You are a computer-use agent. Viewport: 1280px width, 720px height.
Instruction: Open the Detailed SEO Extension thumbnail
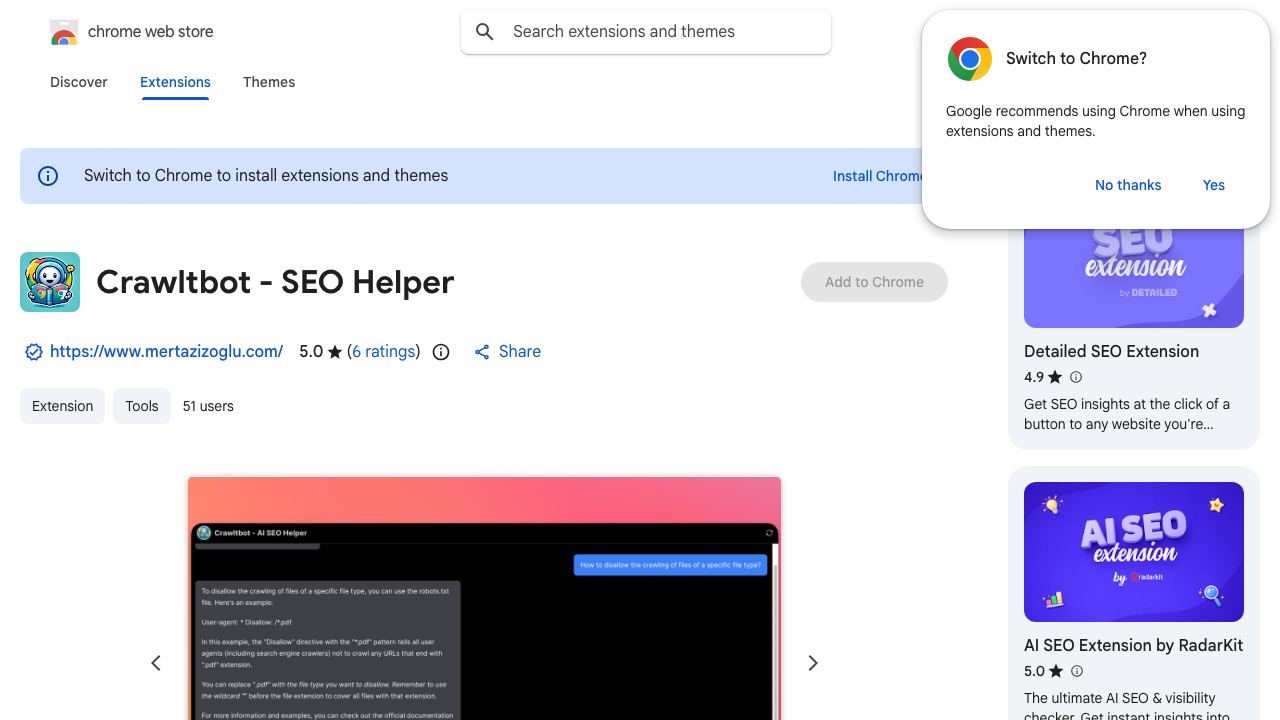1134,277
